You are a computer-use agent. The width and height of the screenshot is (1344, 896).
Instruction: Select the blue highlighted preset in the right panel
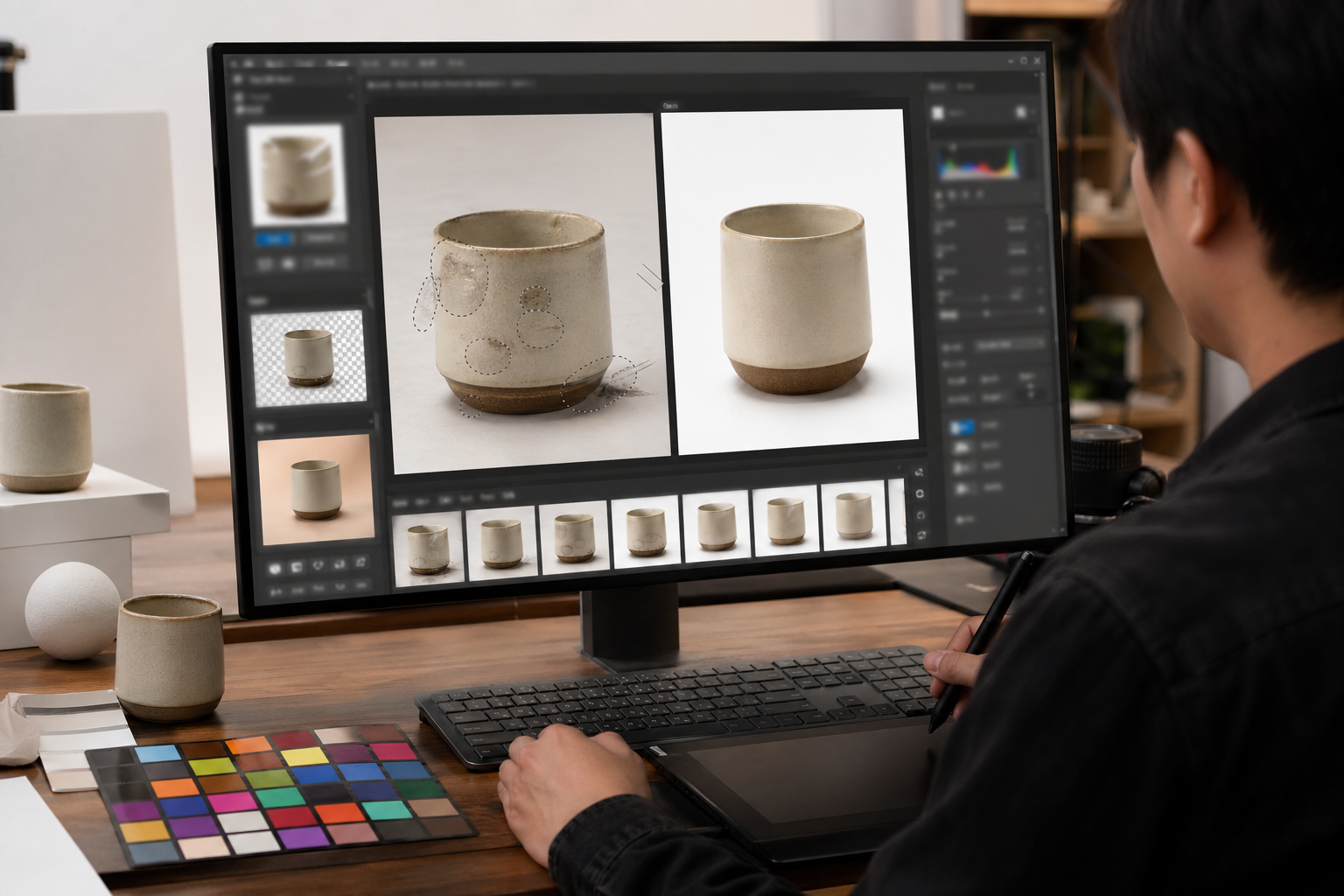click(x=962, y=427)
